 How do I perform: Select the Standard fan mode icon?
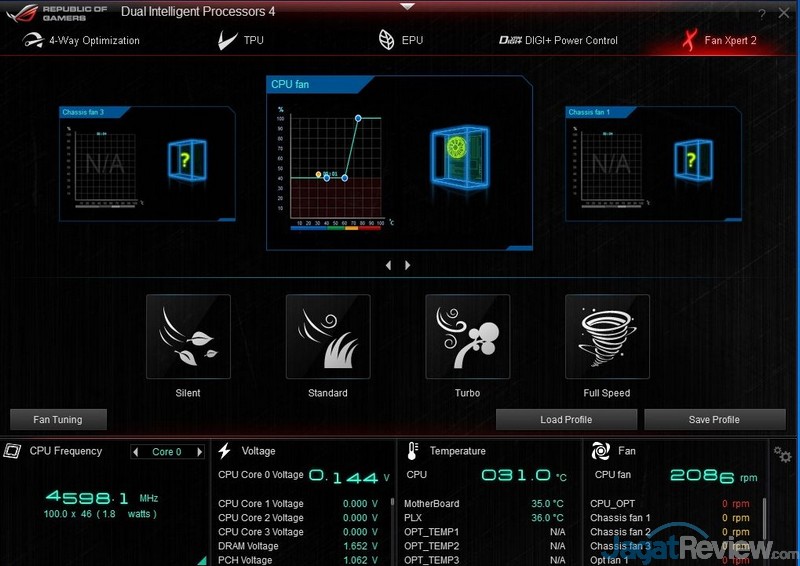(x=328, y=336)
